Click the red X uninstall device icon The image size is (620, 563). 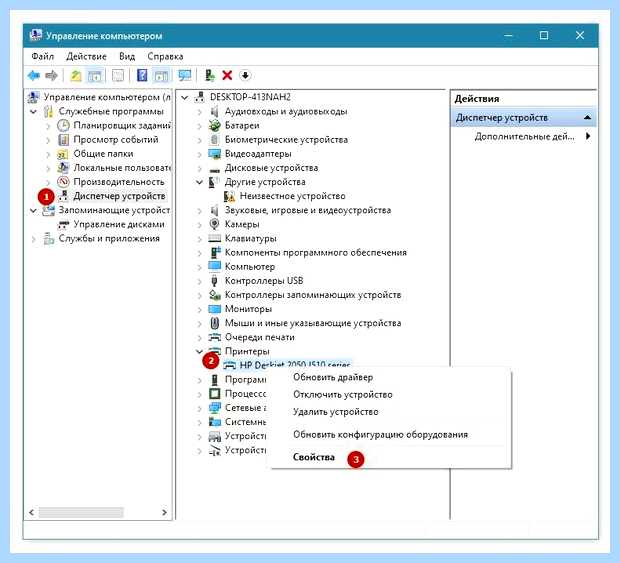coord(227,75)
